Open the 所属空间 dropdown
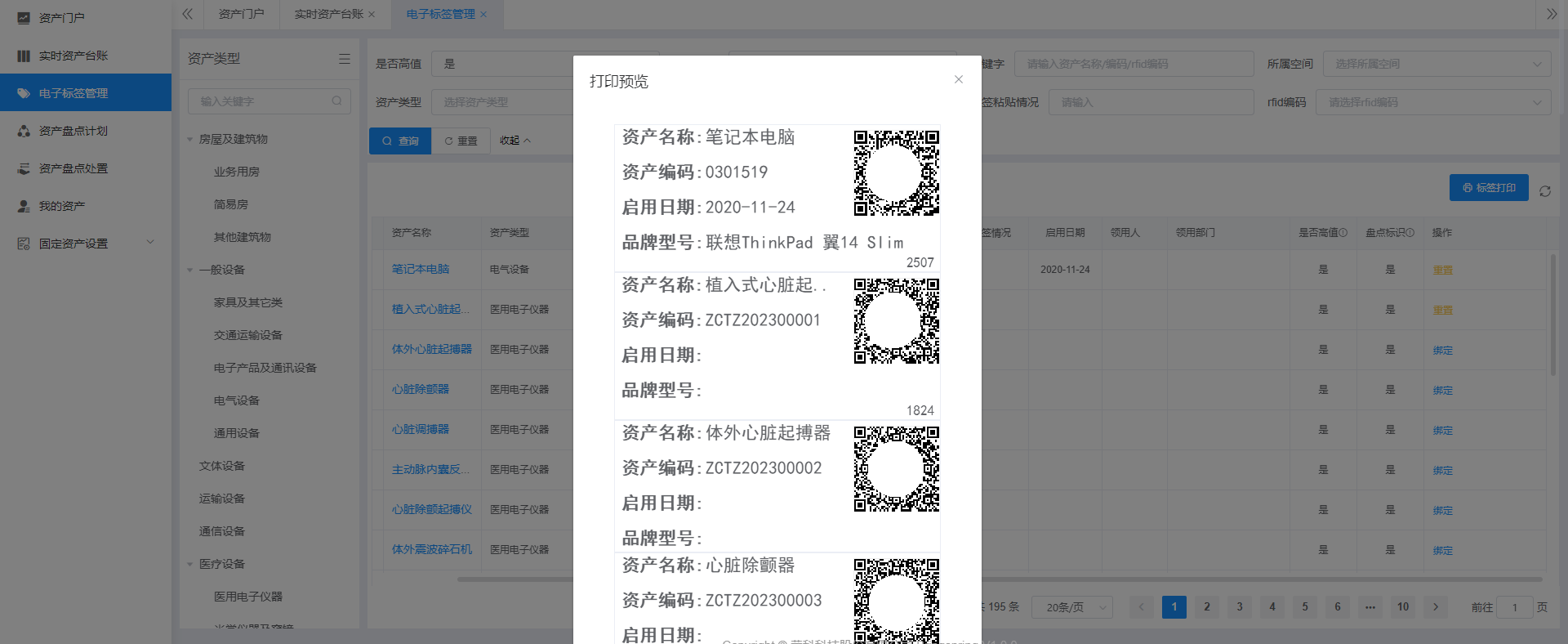The width and height of the screenshot is (1568, 644). coord(1436,64)
